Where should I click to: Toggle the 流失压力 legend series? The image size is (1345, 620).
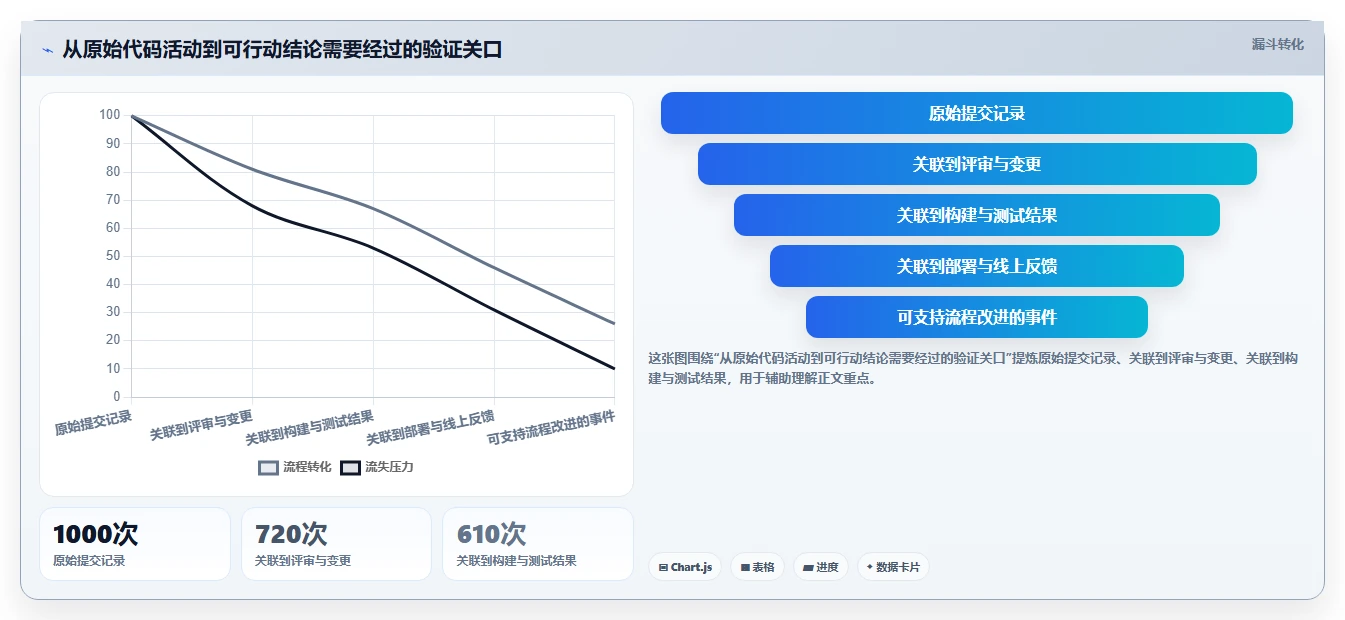pos(376,467)
